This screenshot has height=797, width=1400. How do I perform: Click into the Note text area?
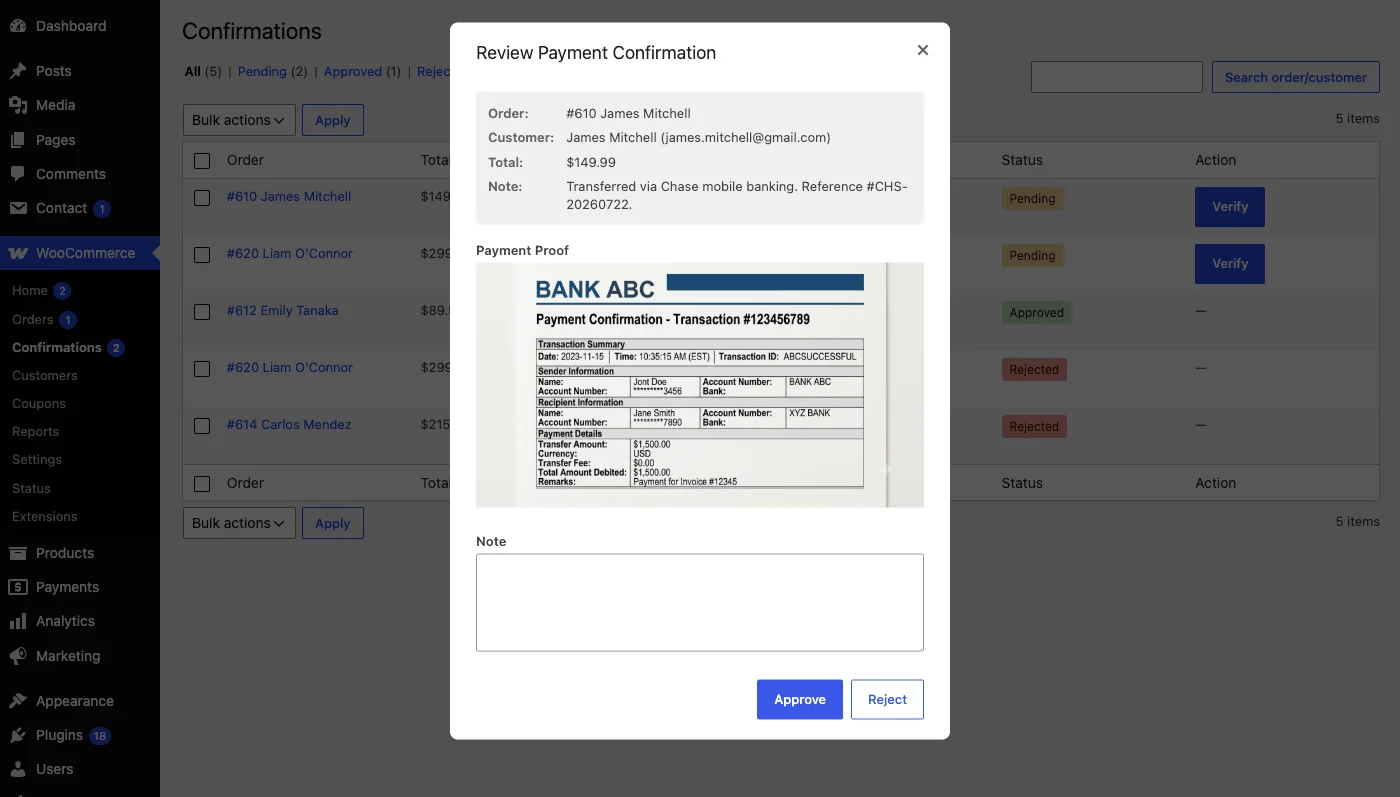(x=700, y=603)
